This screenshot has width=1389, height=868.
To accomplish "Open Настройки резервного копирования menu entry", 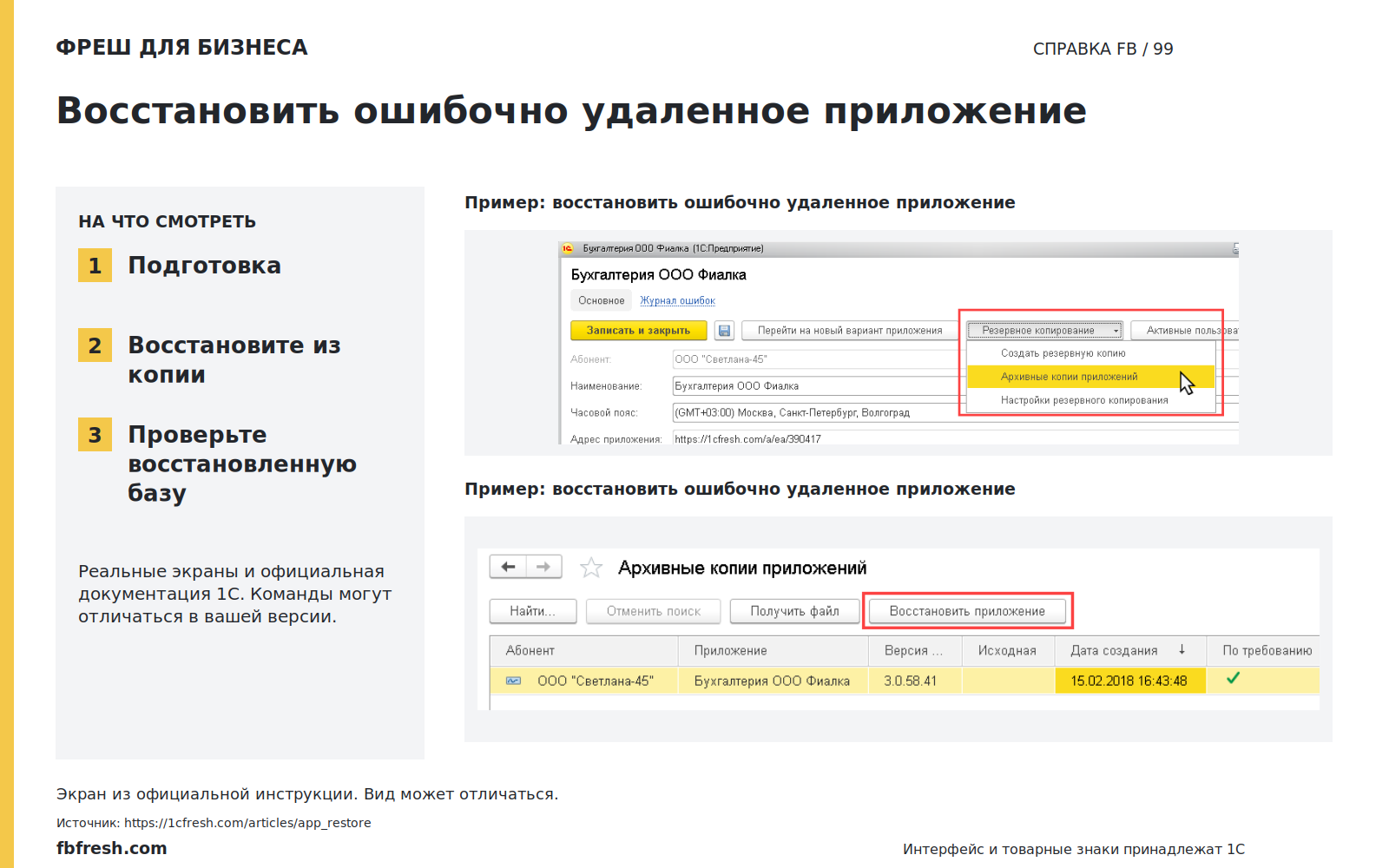I will 1084,400.
